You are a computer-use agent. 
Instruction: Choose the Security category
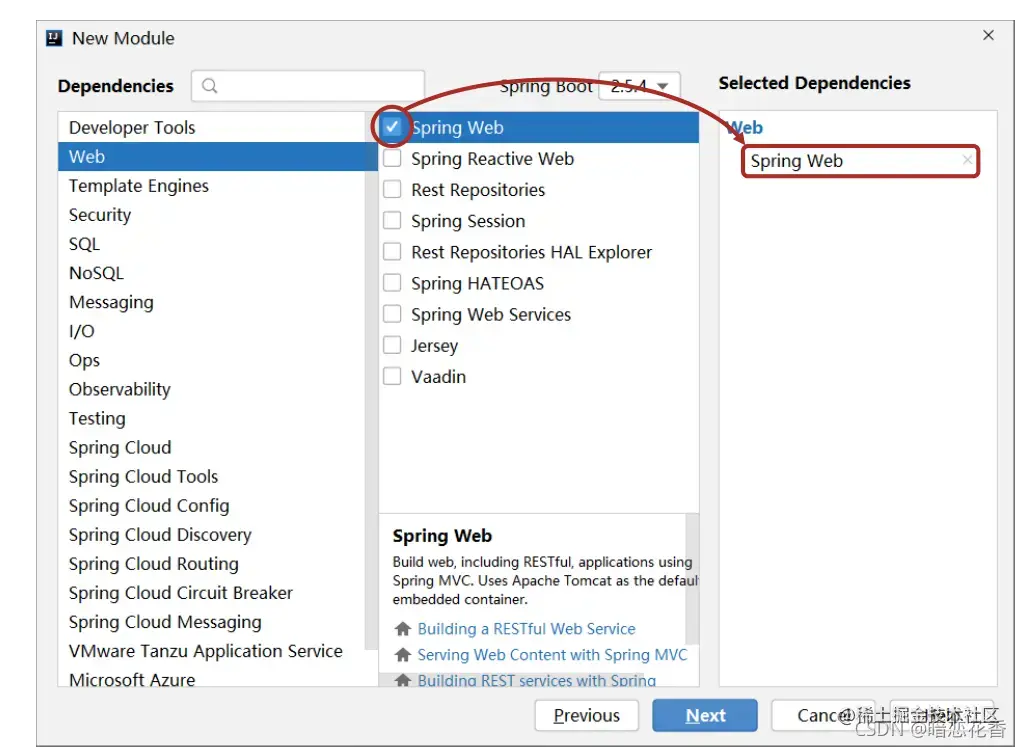pyautogui.click(x=212, y=215)
